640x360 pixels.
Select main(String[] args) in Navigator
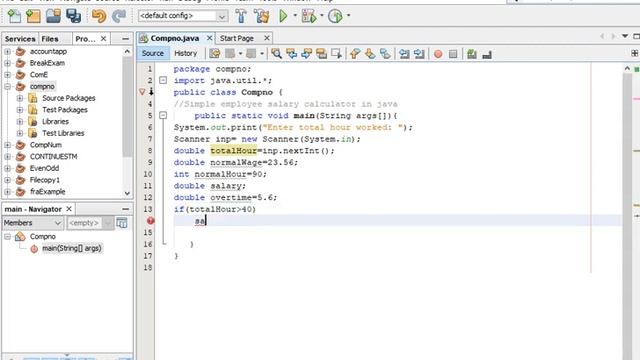pos(72,248)
